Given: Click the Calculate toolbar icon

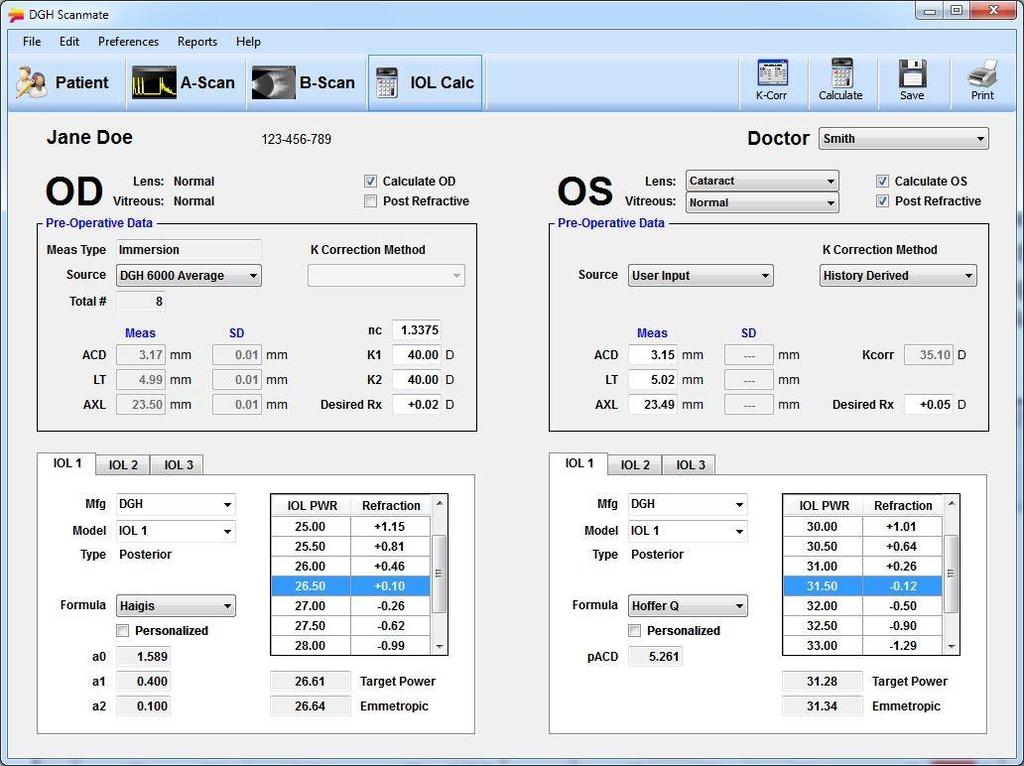Looking at the screenshot, I should (x=841, y=73).
